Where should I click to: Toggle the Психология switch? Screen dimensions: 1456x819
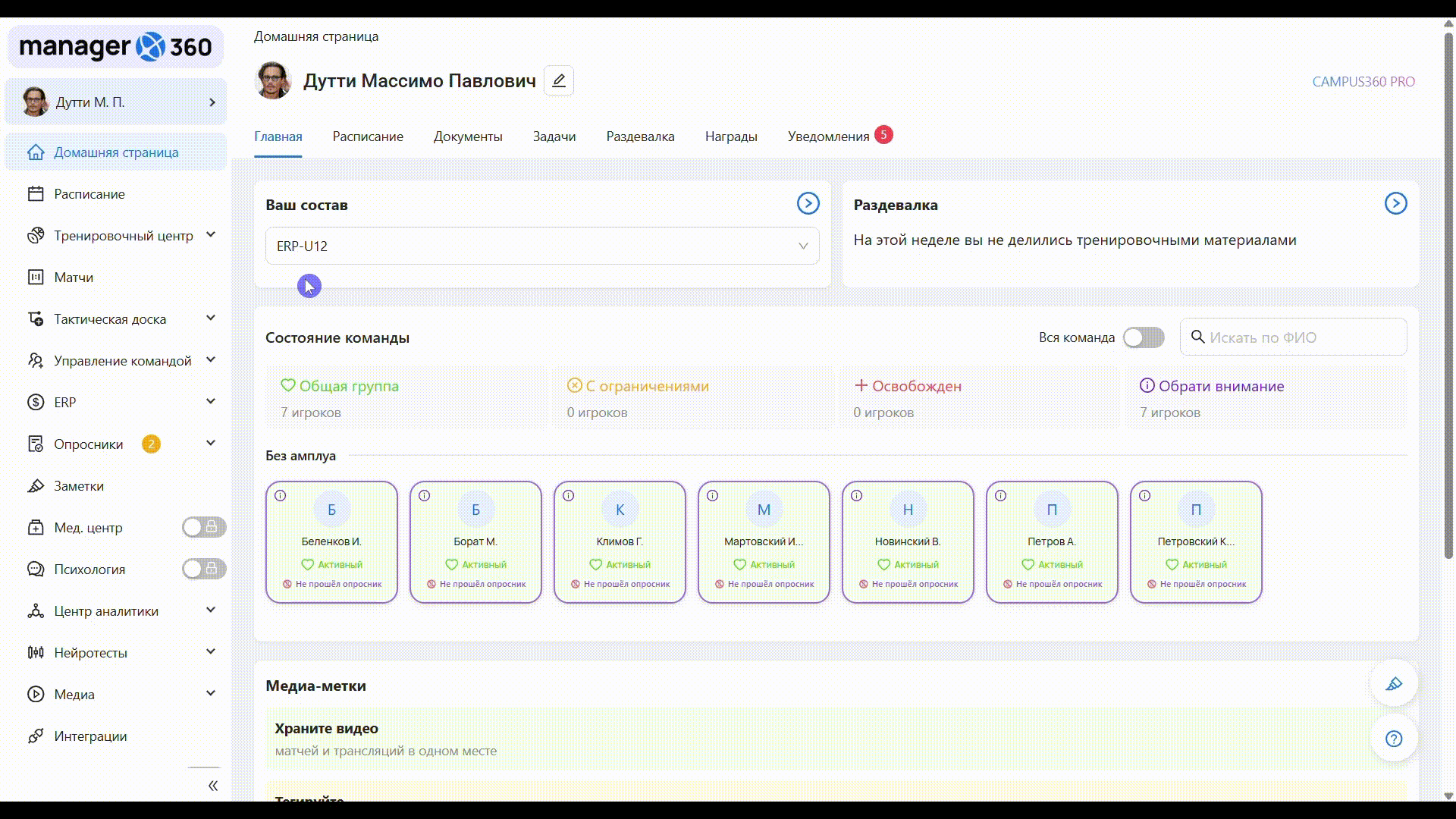[203, 569]
